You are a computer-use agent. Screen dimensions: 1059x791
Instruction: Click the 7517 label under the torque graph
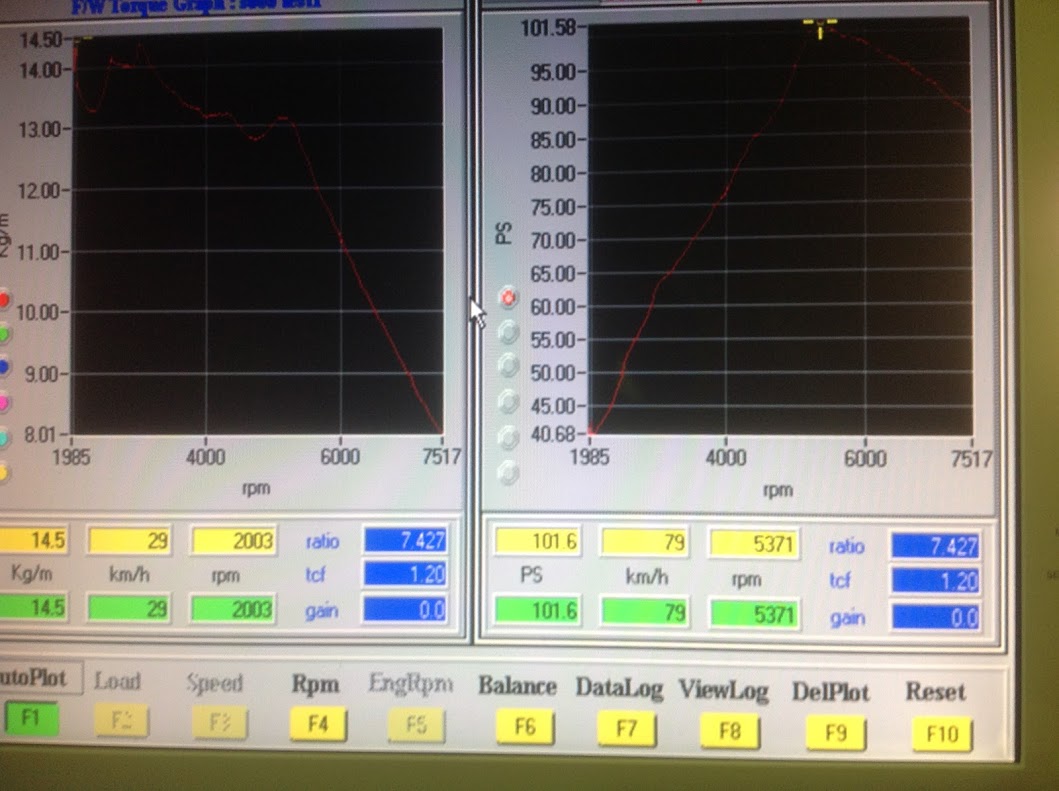441,457
